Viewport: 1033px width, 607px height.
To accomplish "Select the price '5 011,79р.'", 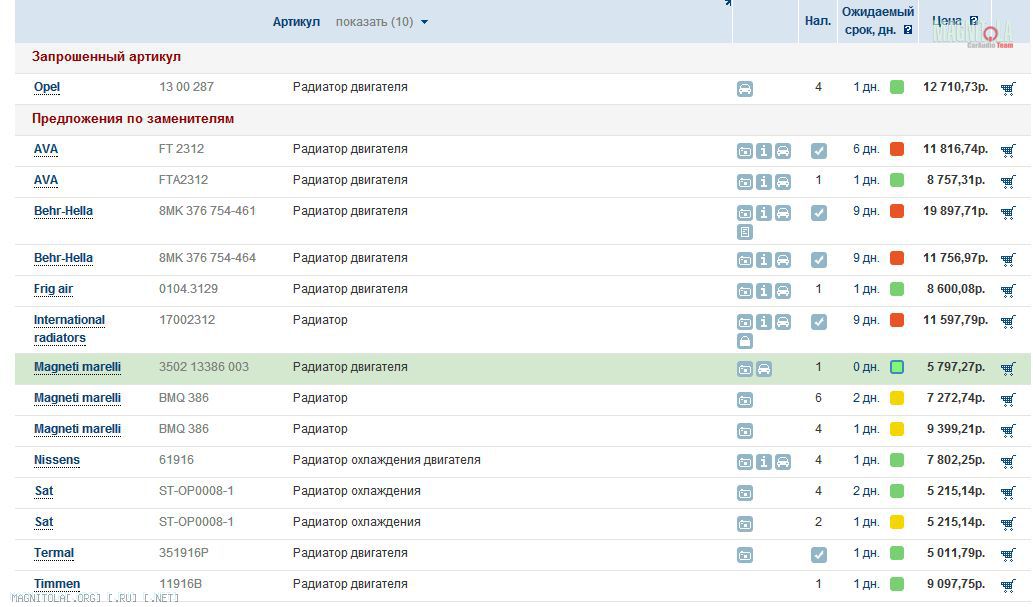I will point(956,553).
